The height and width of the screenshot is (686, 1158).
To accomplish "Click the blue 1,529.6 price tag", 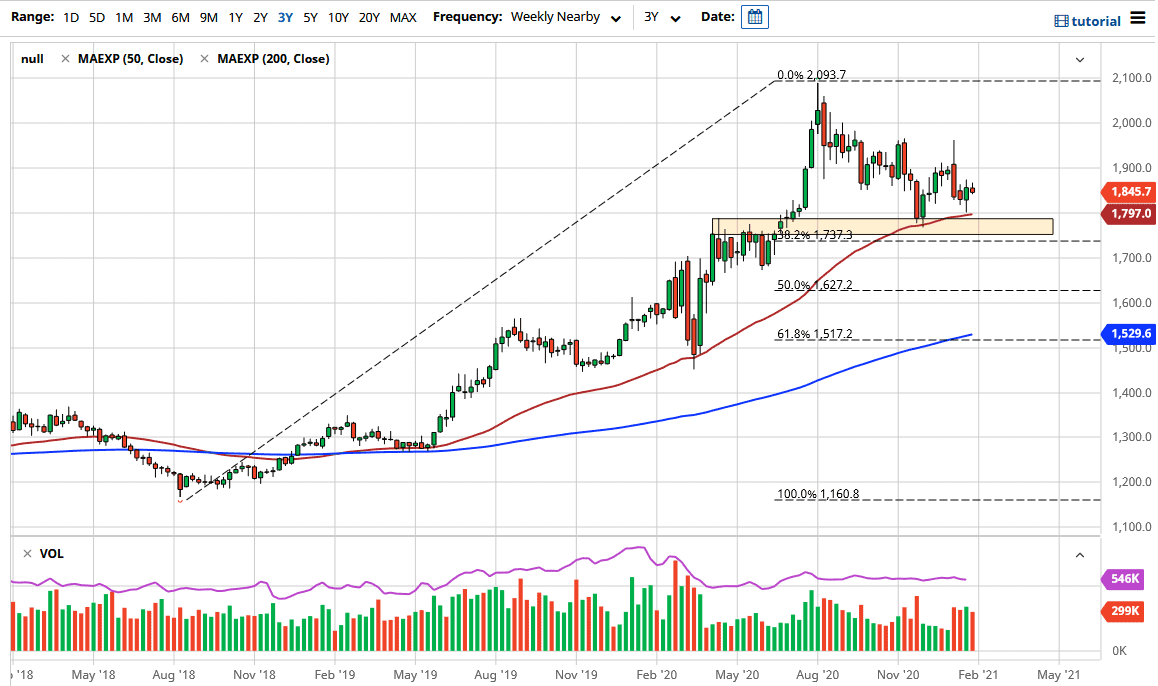I will click(x=1128, y=333).
